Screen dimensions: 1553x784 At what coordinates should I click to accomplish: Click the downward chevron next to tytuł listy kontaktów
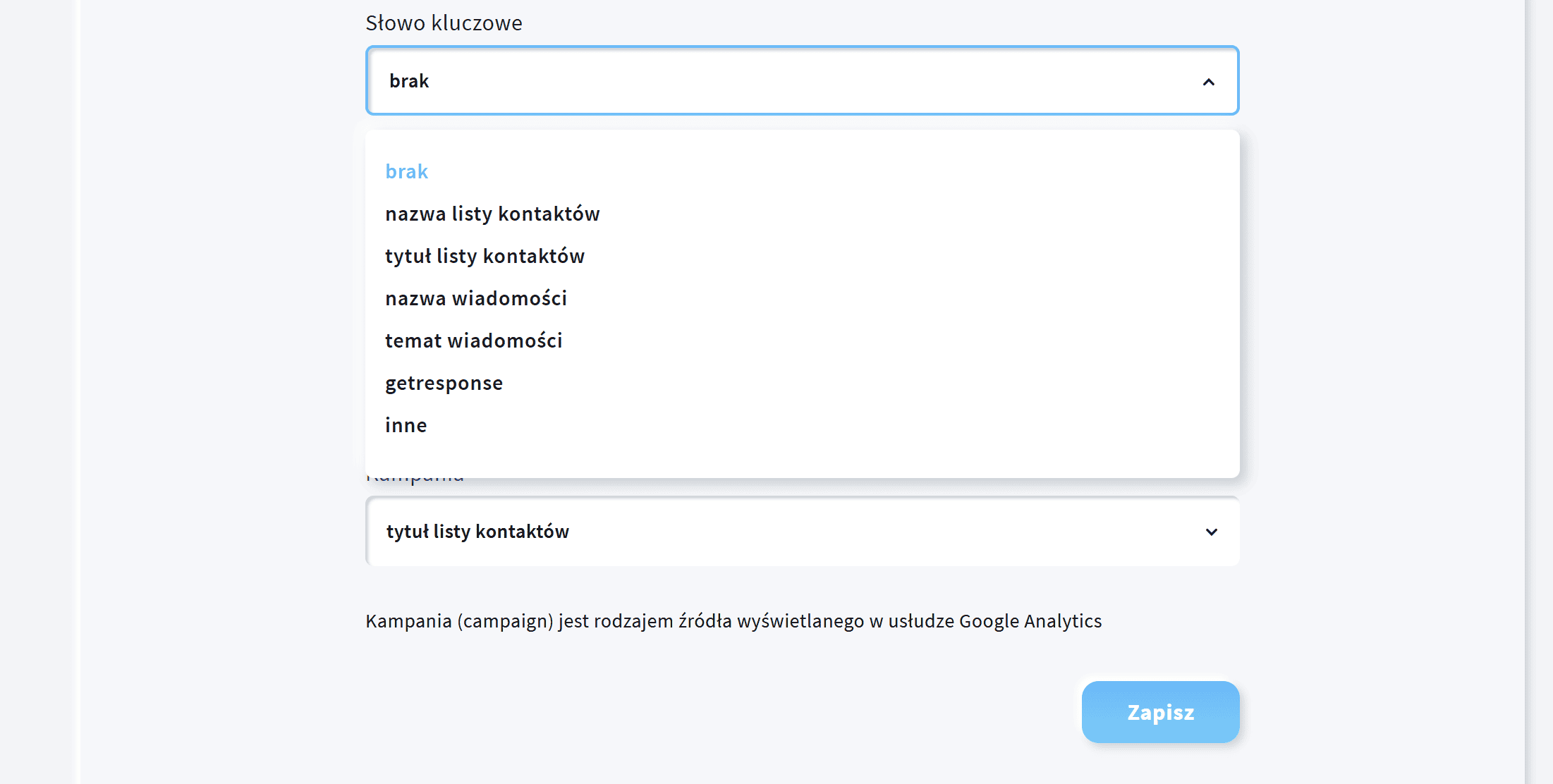click(1211, 532)
